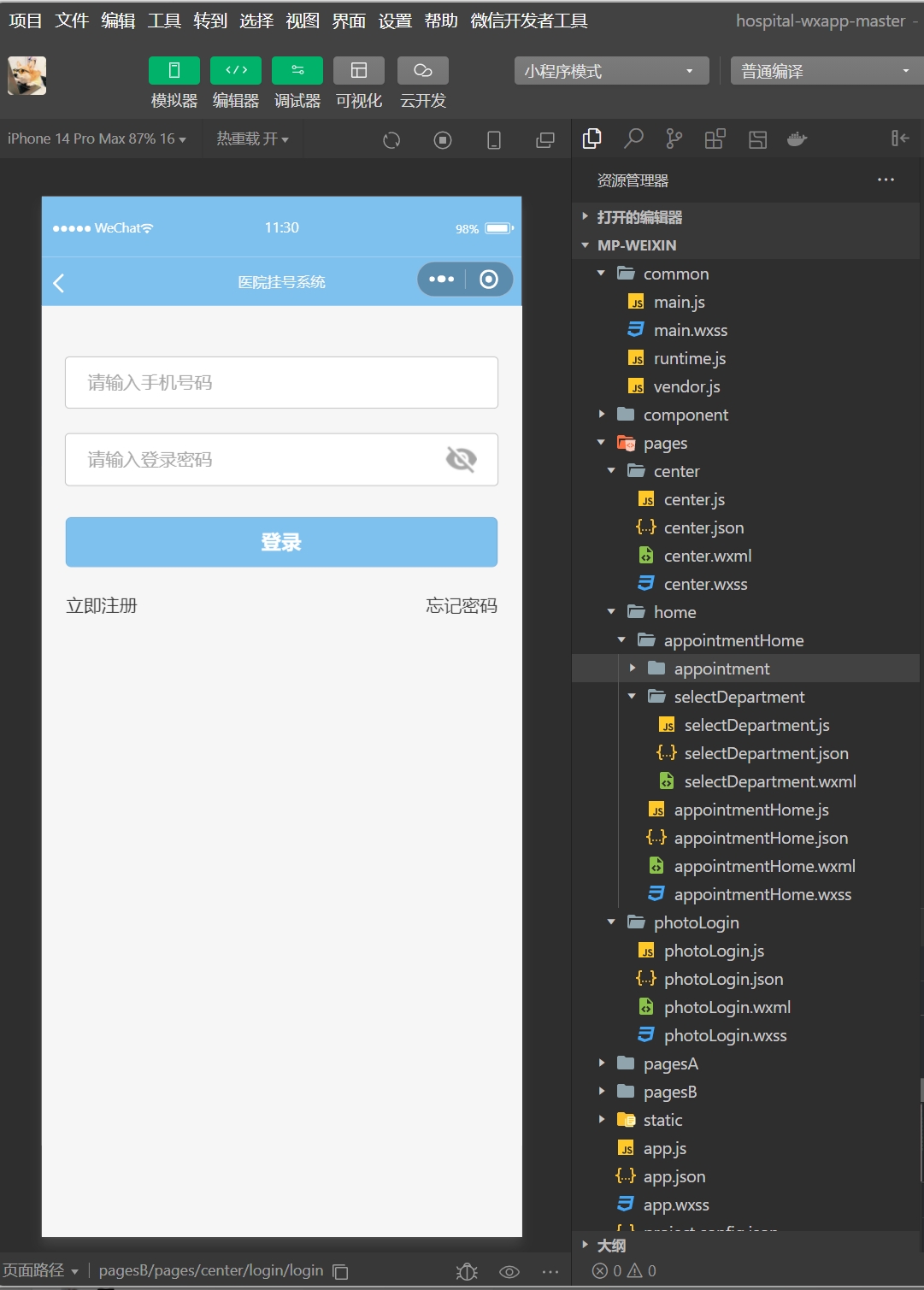
Task: Open the 工具 menu
Action: 164,21
